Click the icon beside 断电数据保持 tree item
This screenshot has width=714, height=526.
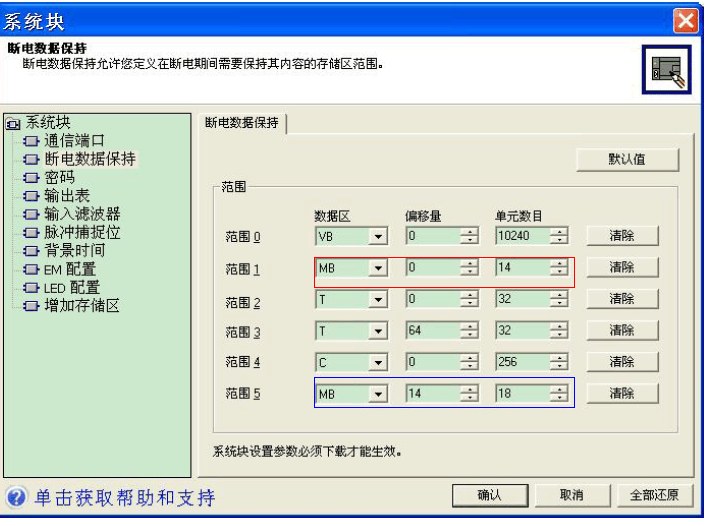(x=31, y=159)
